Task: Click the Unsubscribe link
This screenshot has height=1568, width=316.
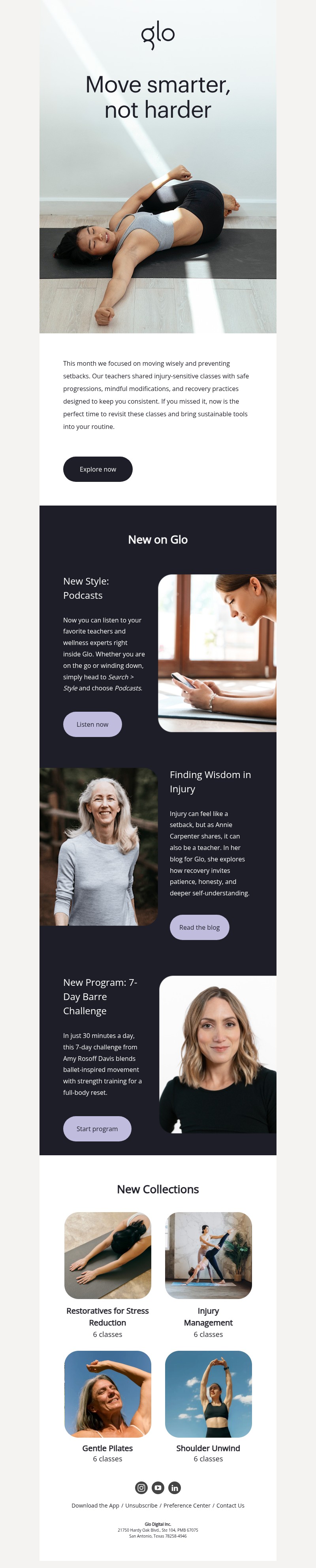Action: click(x=141, y=1505)
